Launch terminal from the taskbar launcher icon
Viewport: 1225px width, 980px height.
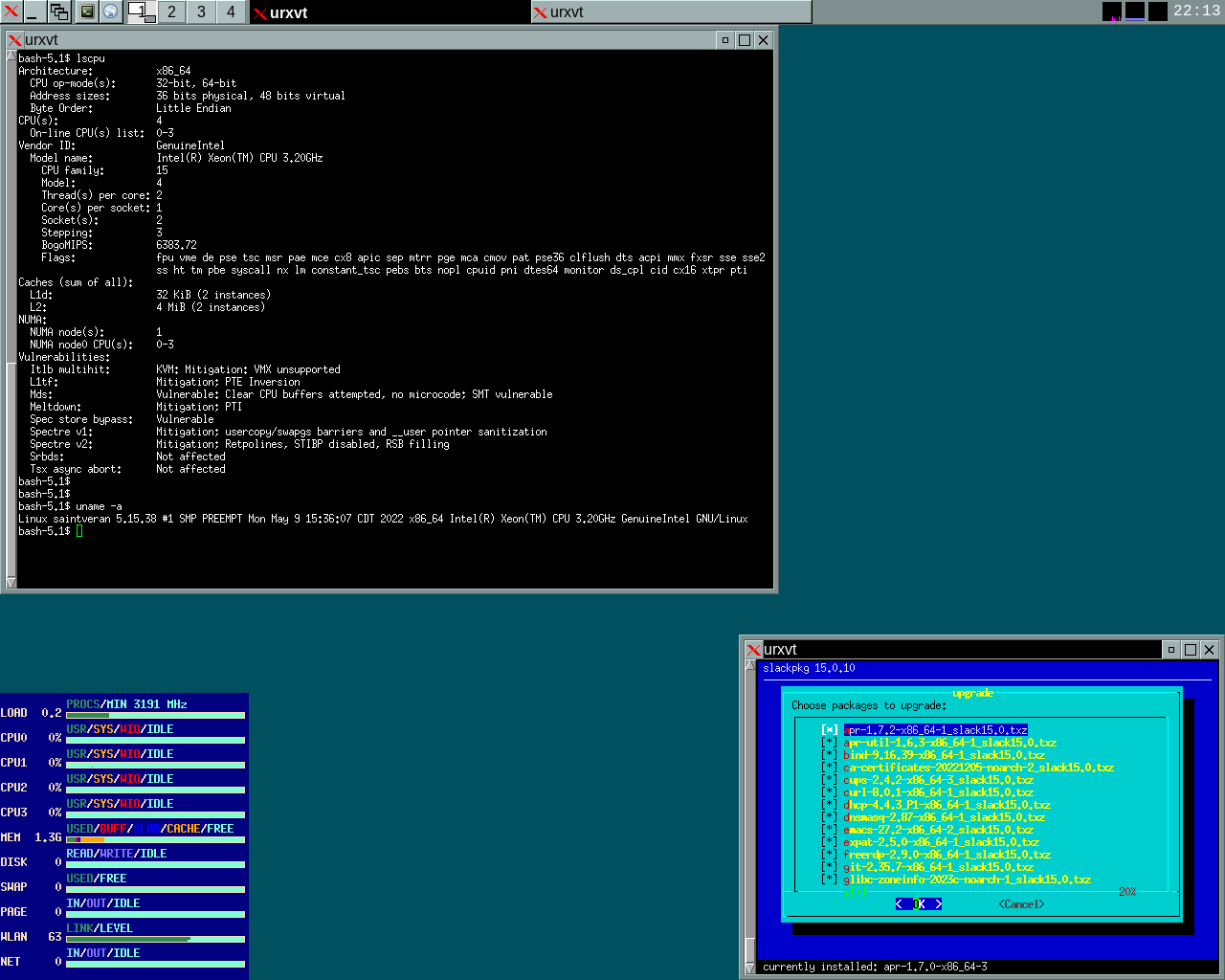point(87,11)
